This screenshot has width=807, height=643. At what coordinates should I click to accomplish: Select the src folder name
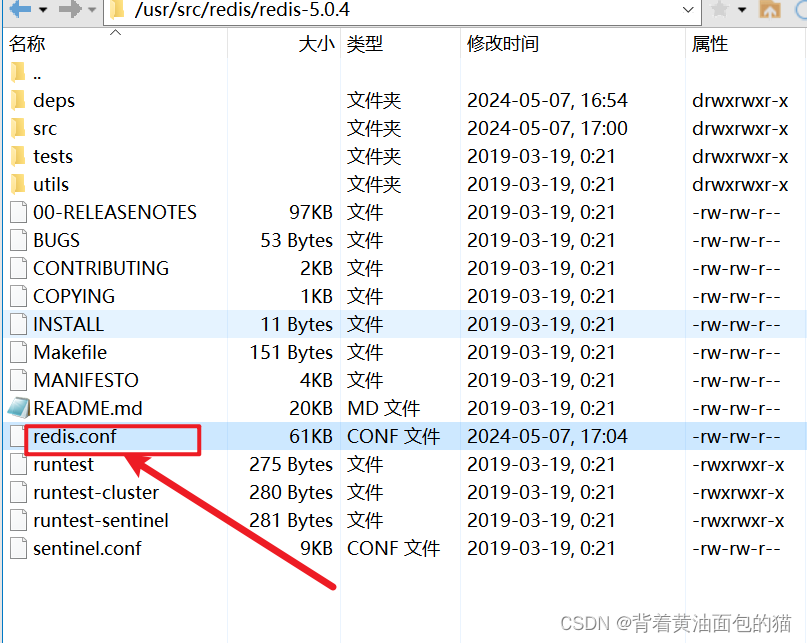(45, 129)
